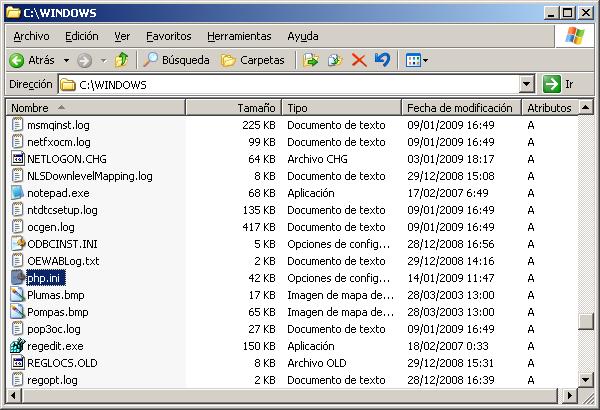Go up one folder level
The height and width of the screenshot is (410, 600).
(x=121, y=60)
